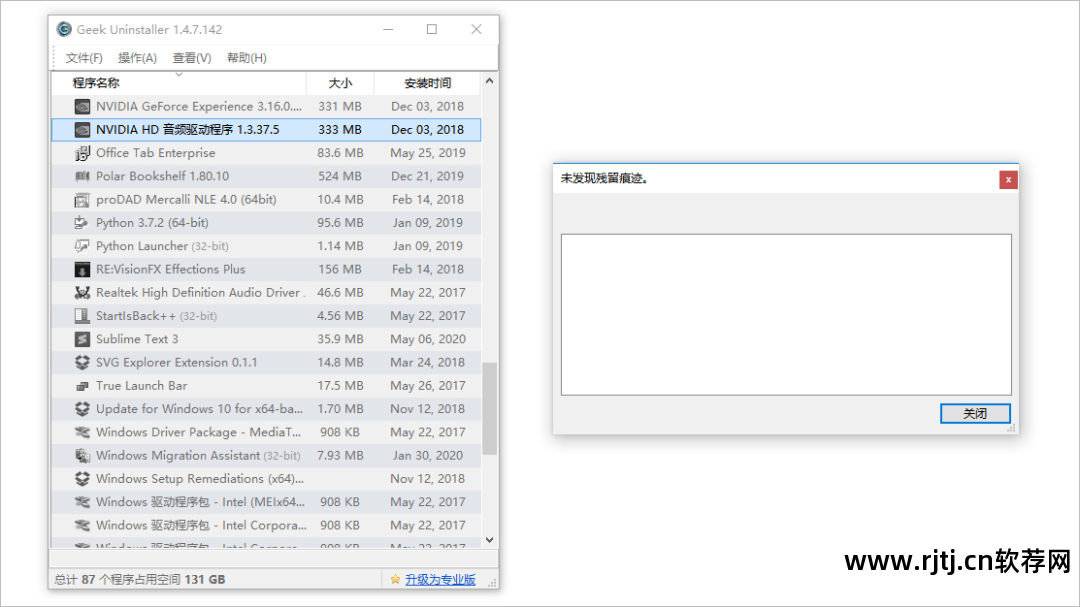
Task: Click the '524 MB' size cell
Action: [340, 176]
